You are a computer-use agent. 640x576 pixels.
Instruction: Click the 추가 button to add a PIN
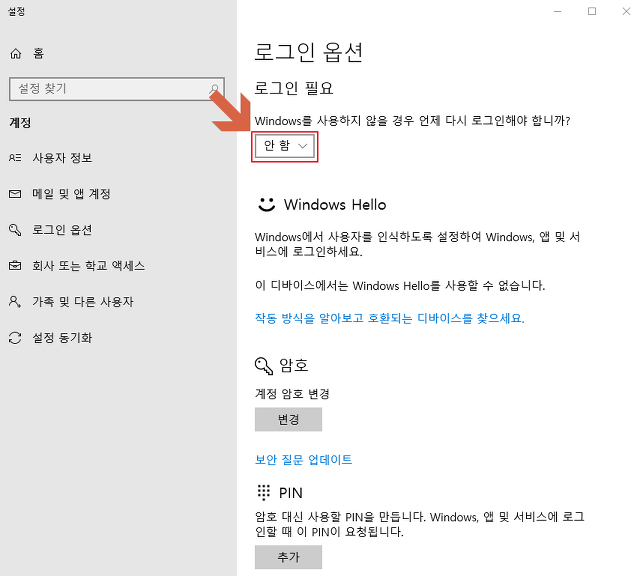(288, 557)
